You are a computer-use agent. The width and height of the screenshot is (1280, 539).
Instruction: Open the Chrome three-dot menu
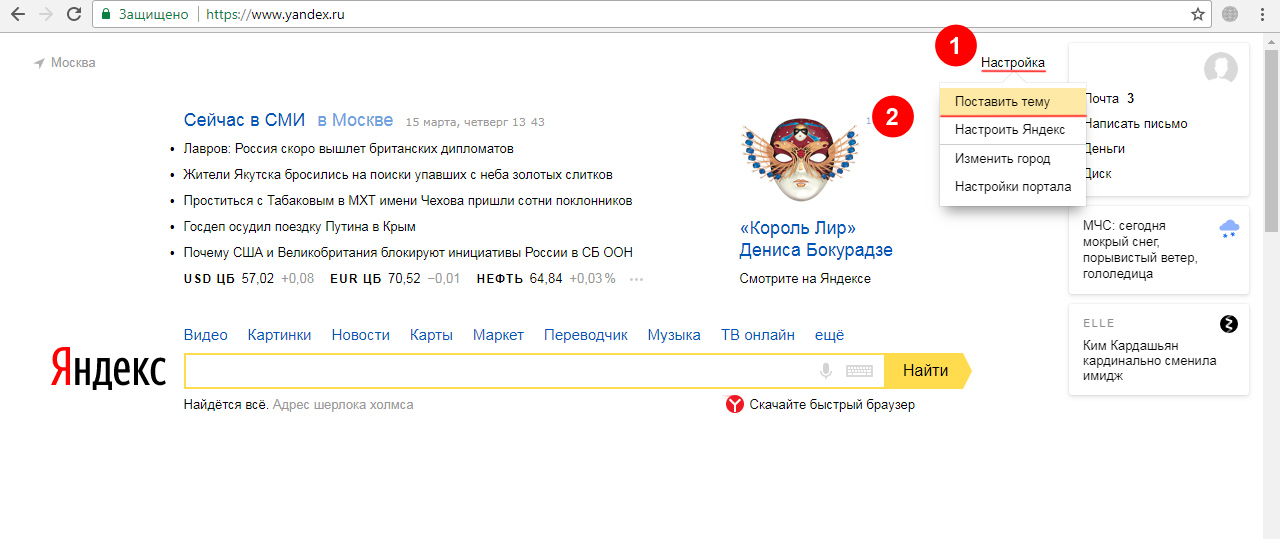tap(1262, 15)
